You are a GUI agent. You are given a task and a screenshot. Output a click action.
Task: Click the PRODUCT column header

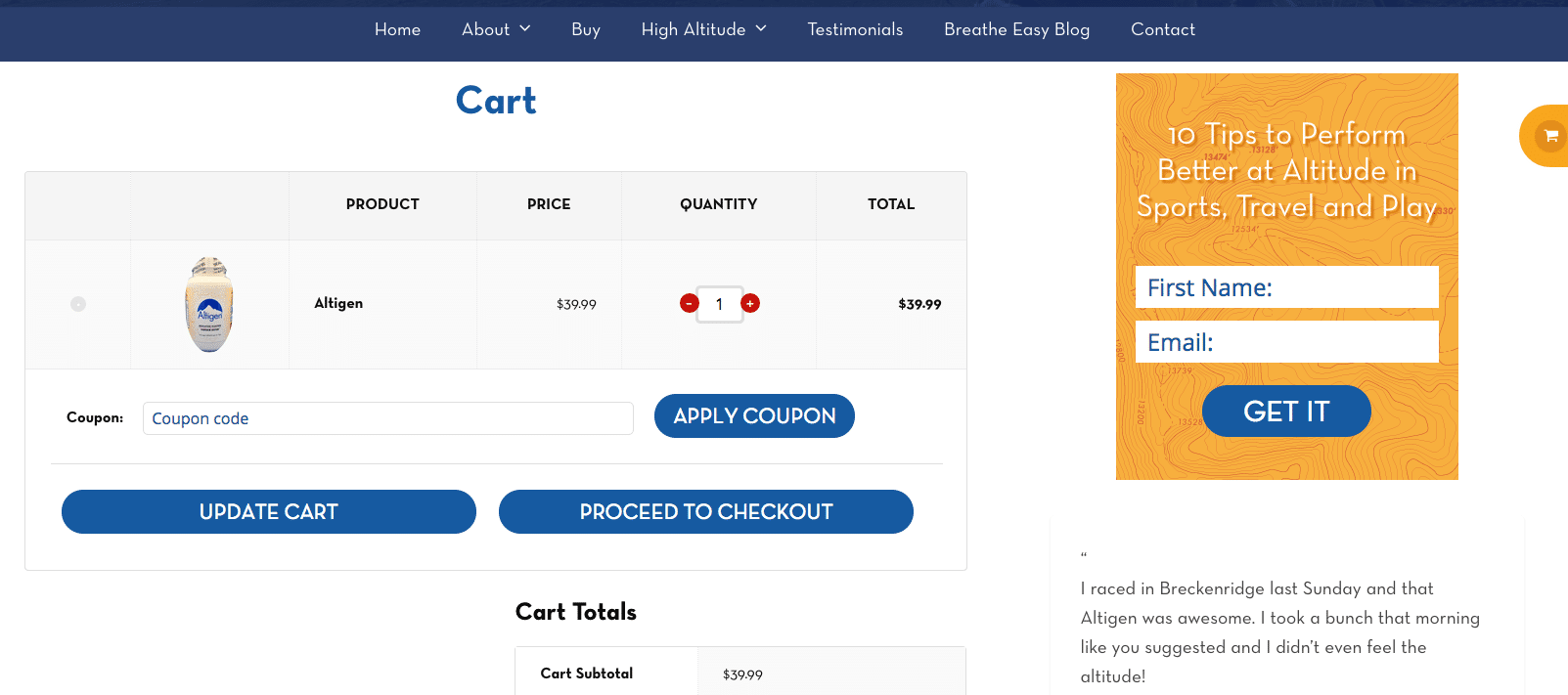(x=382, y=204)
